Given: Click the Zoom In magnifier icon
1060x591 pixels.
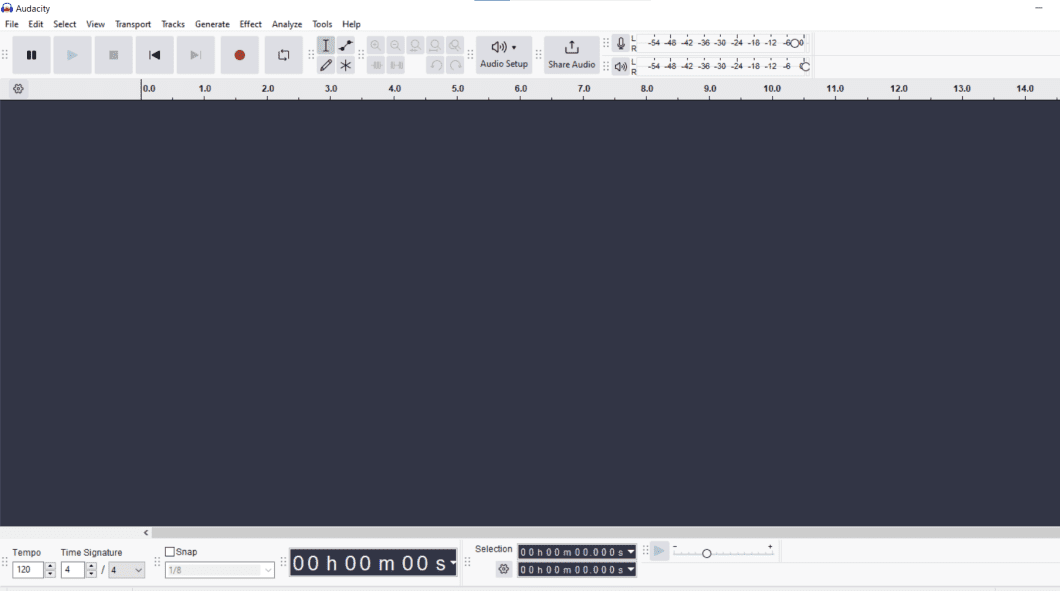Looking at the screenshot, I should tap(376, 45).
